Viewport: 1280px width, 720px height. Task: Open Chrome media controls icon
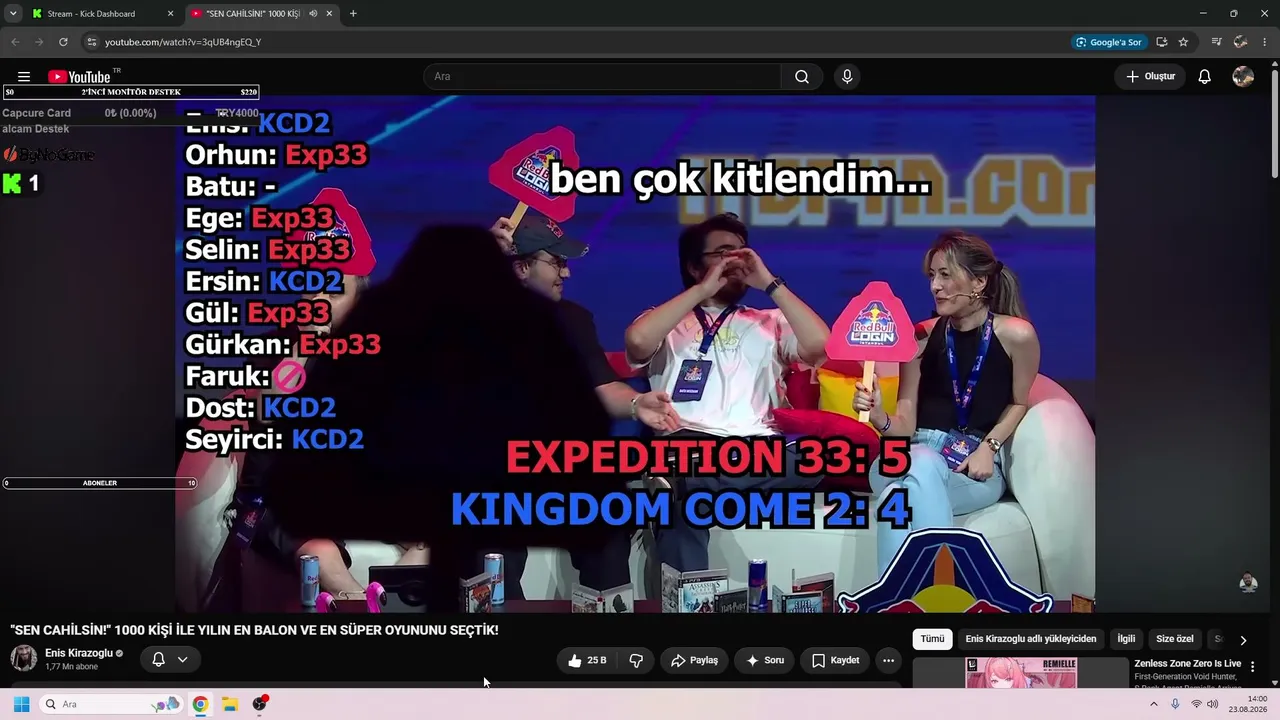1216,42
